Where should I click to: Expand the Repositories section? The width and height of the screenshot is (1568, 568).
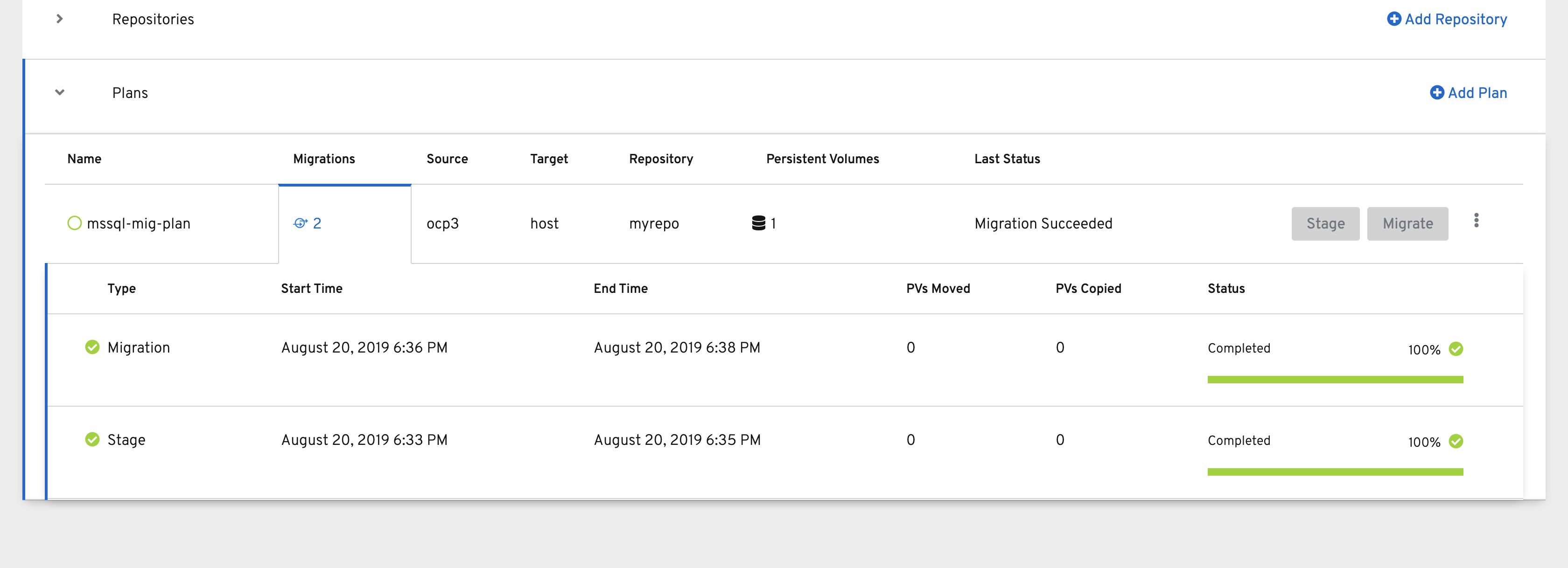tap(59, 19)
